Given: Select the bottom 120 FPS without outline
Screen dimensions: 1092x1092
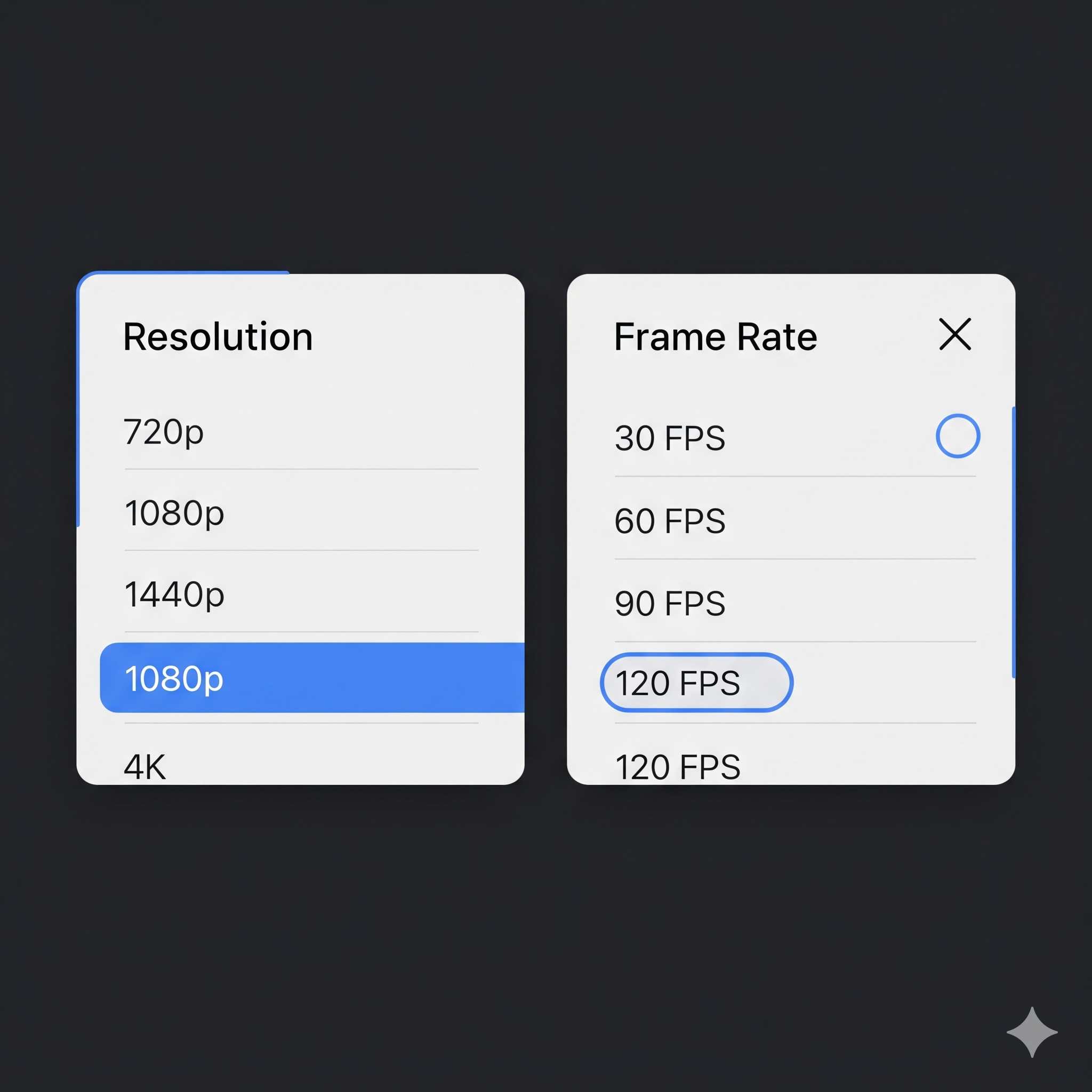Looking at the screenshot, I should point(678,767).
